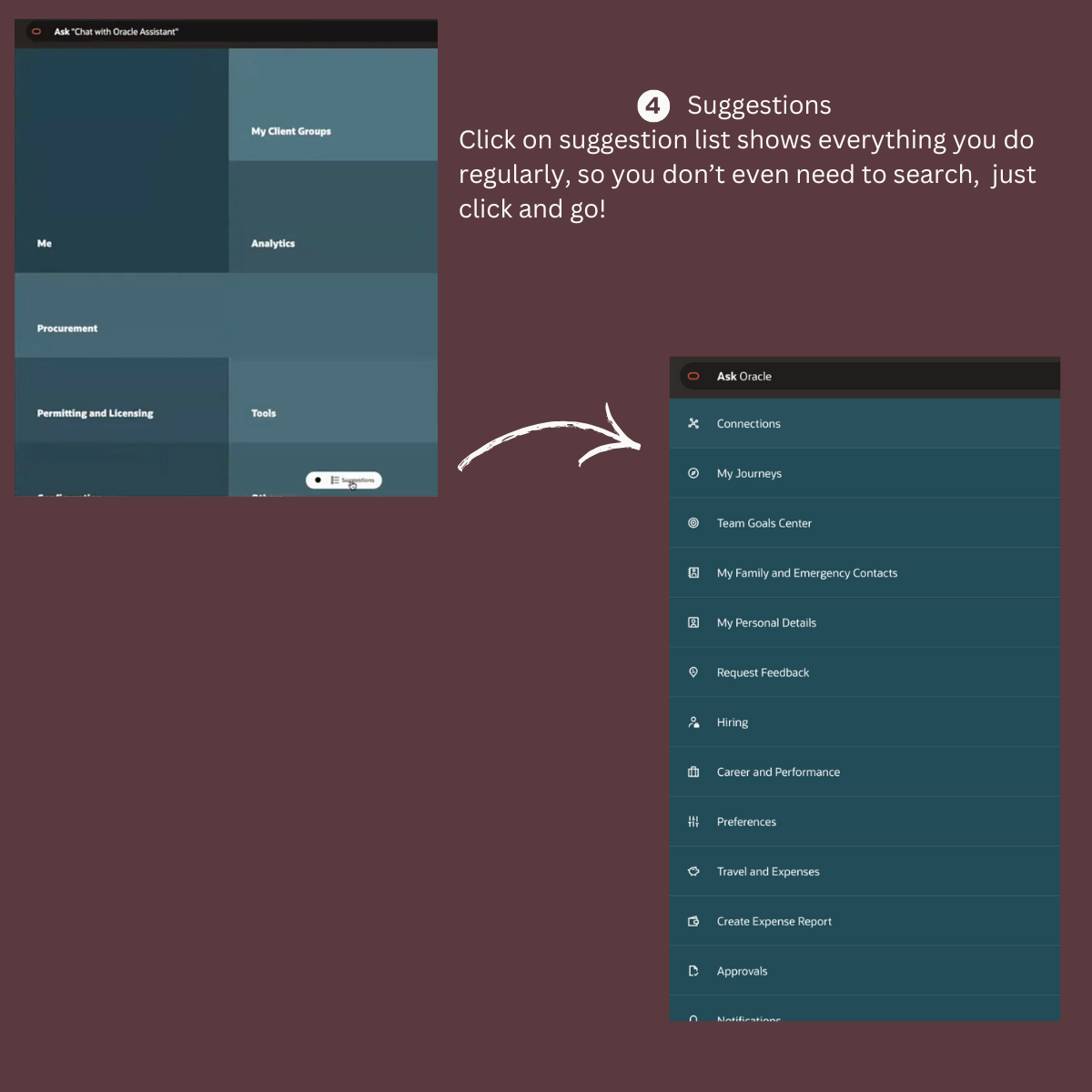Viewport: 1092px width, 1092px height.
Task: Open My Family and Emergency Contacts
Action: tap(806, 573)
